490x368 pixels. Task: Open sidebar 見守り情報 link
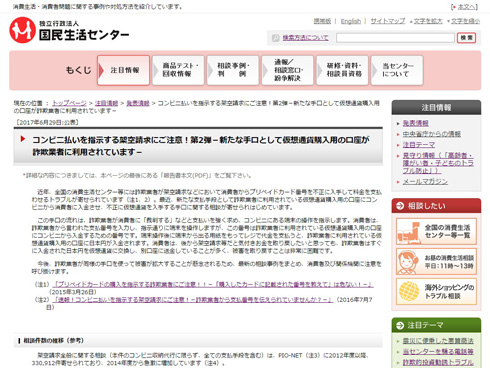tap(438, 163)
